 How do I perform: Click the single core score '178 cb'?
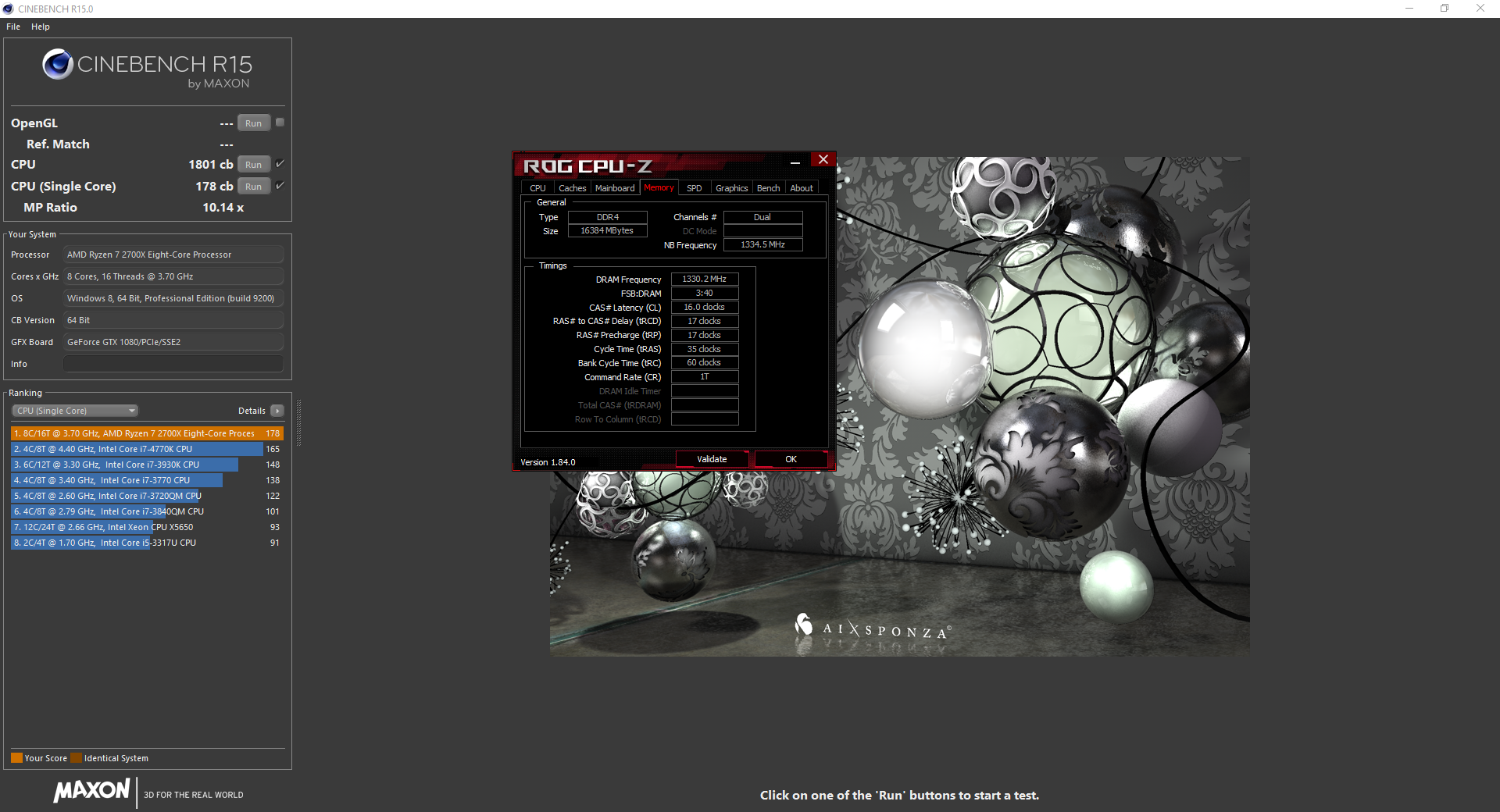pos(214,187)
